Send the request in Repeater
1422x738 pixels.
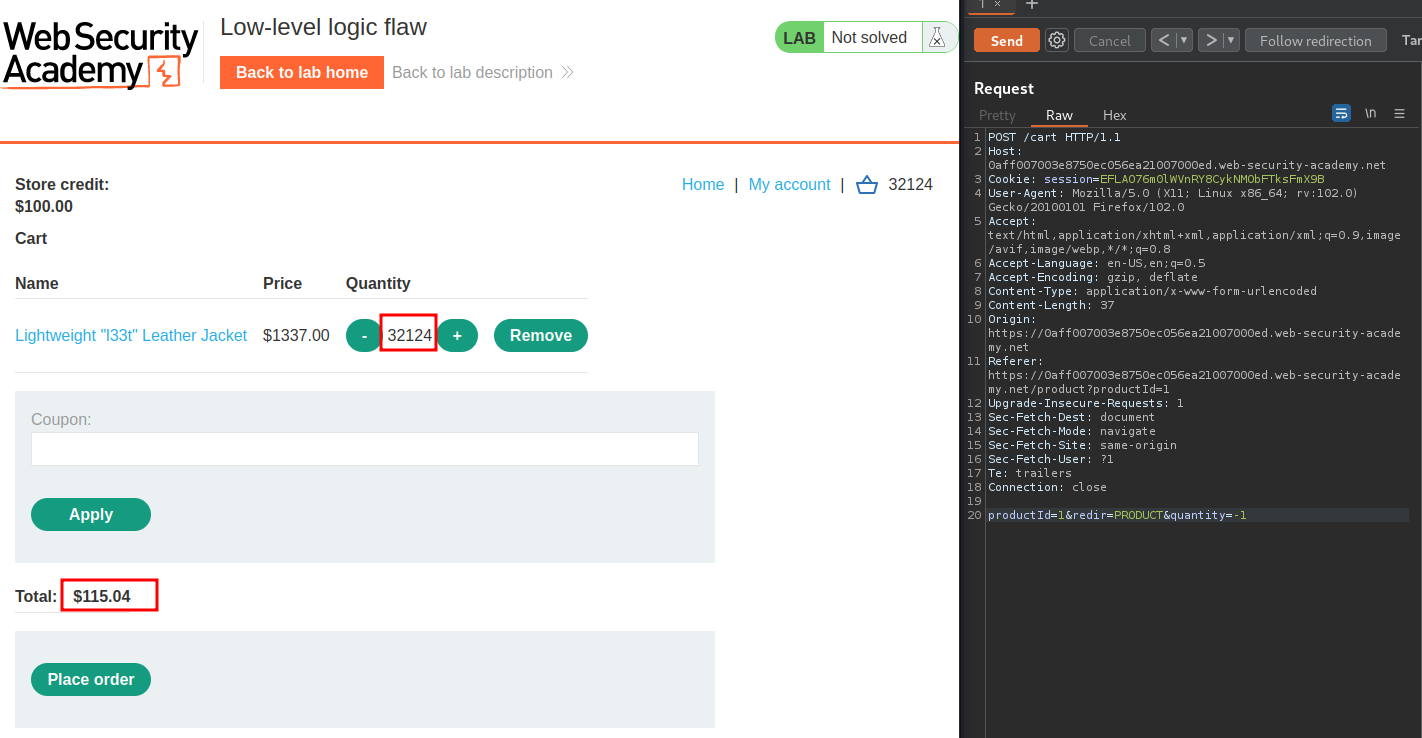[x=1006, y=40]
